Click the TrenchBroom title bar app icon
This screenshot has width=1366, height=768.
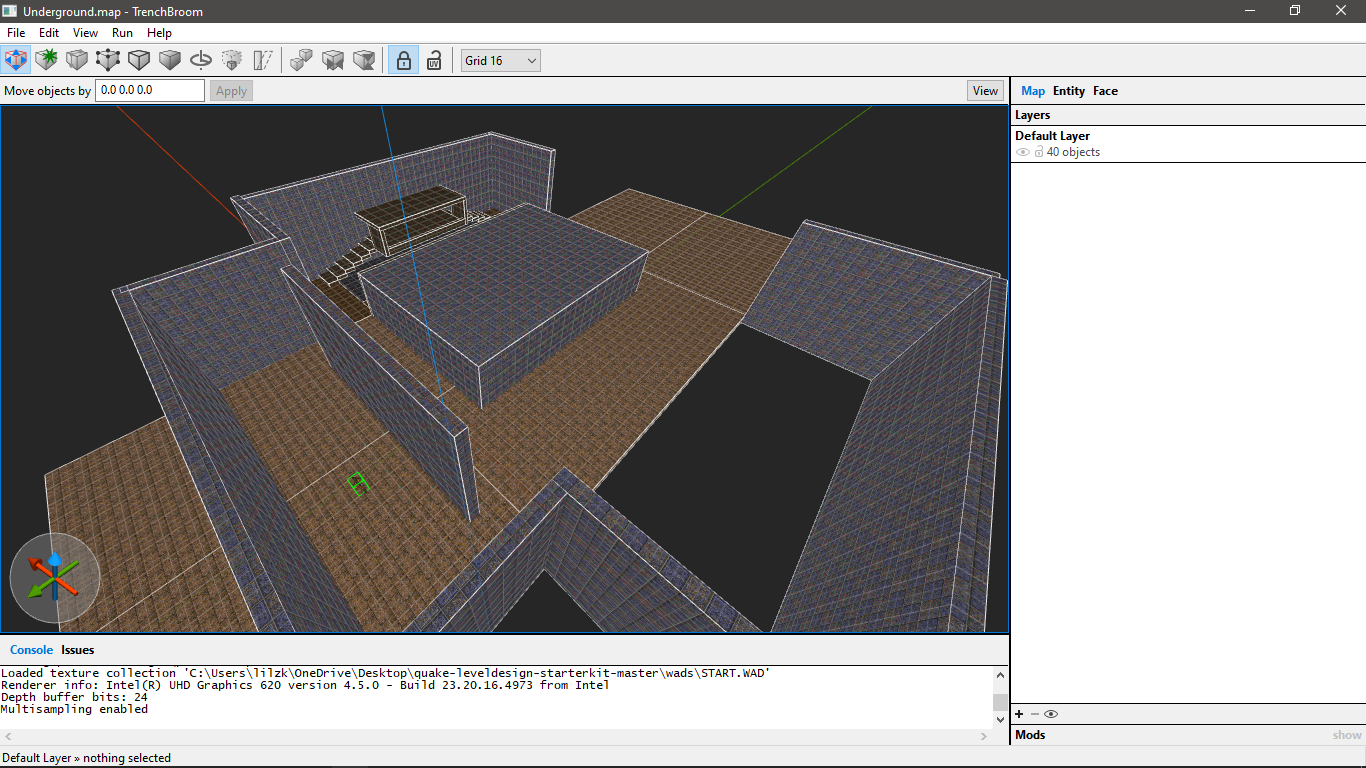point(10,10)
